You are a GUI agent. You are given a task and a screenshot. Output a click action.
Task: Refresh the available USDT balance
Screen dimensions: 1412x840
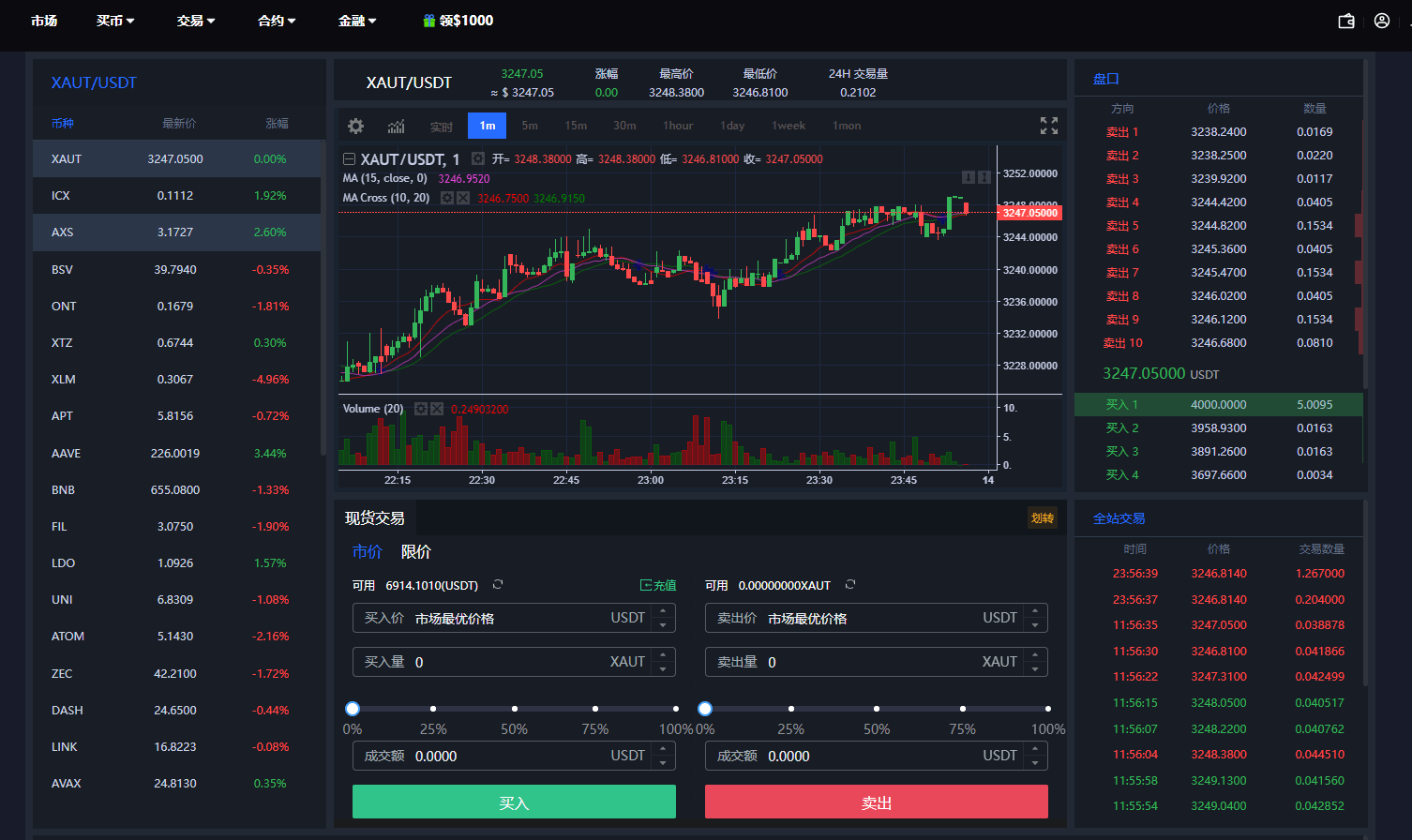click(498, 585)
